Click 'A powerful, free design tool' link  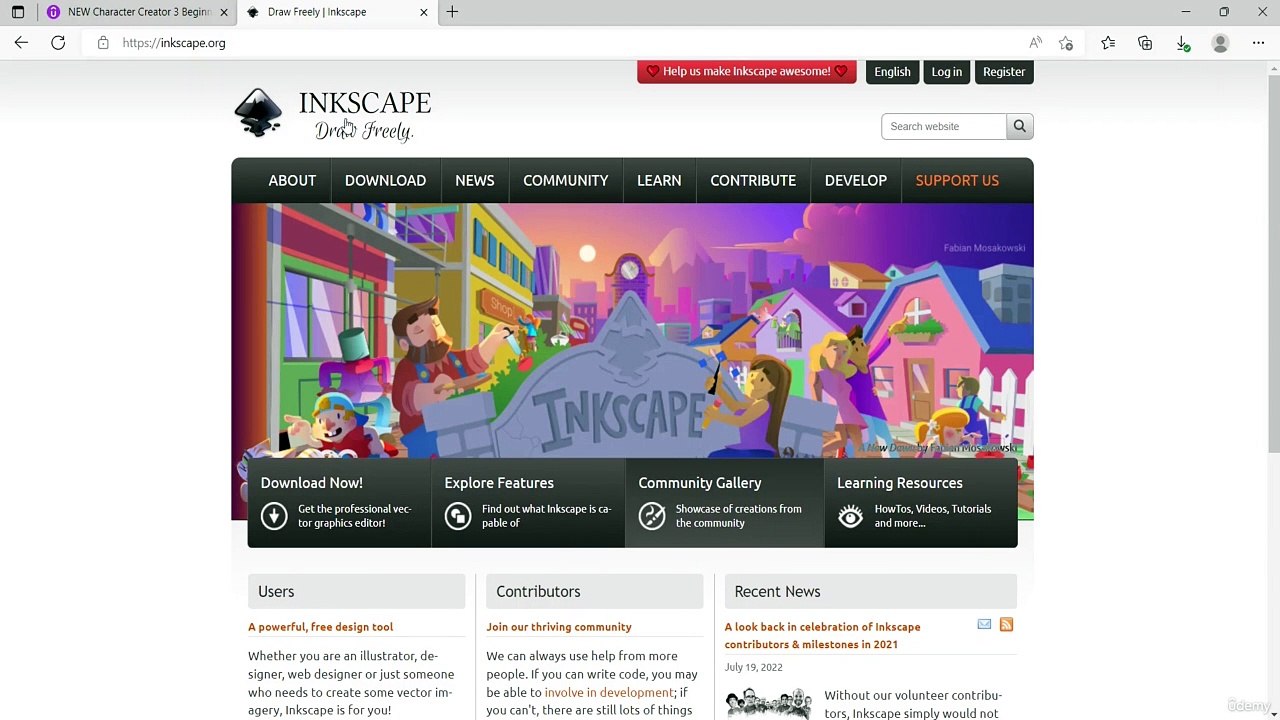(x=320, y=627)
